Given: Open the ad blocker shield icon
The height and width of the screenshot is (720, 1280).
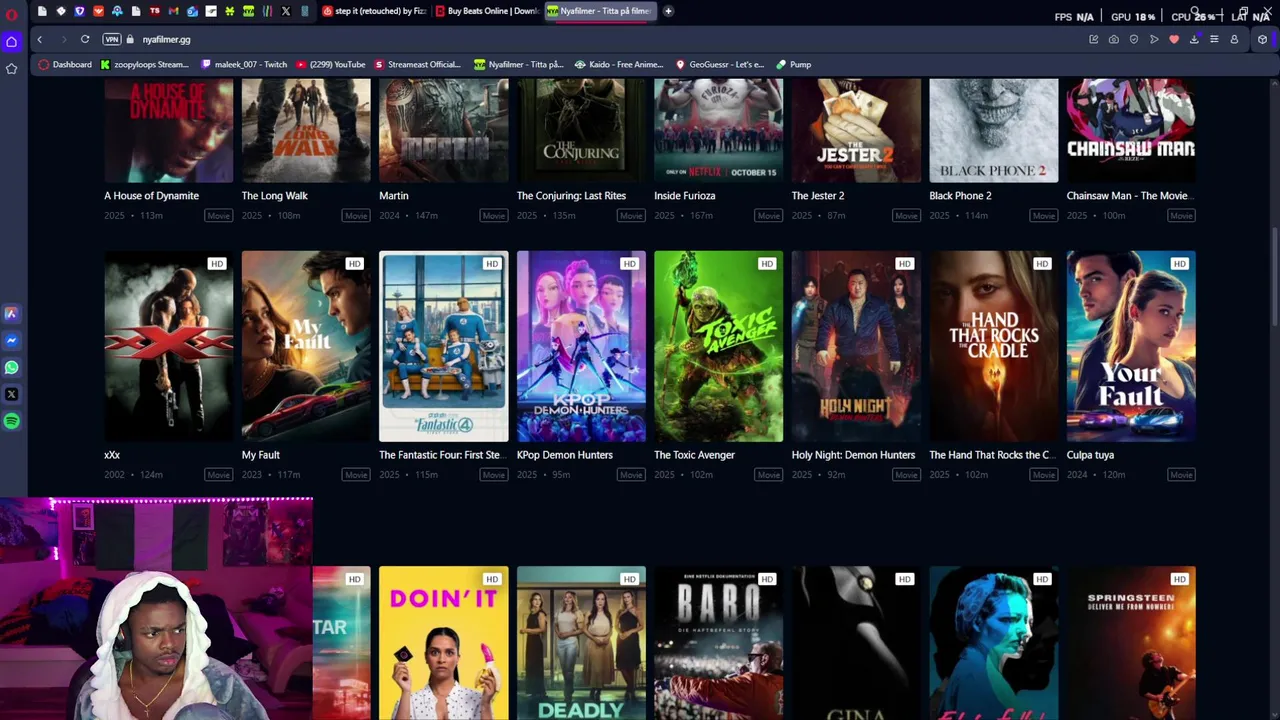Looking at the screenshot, I should click(1134, 39).
